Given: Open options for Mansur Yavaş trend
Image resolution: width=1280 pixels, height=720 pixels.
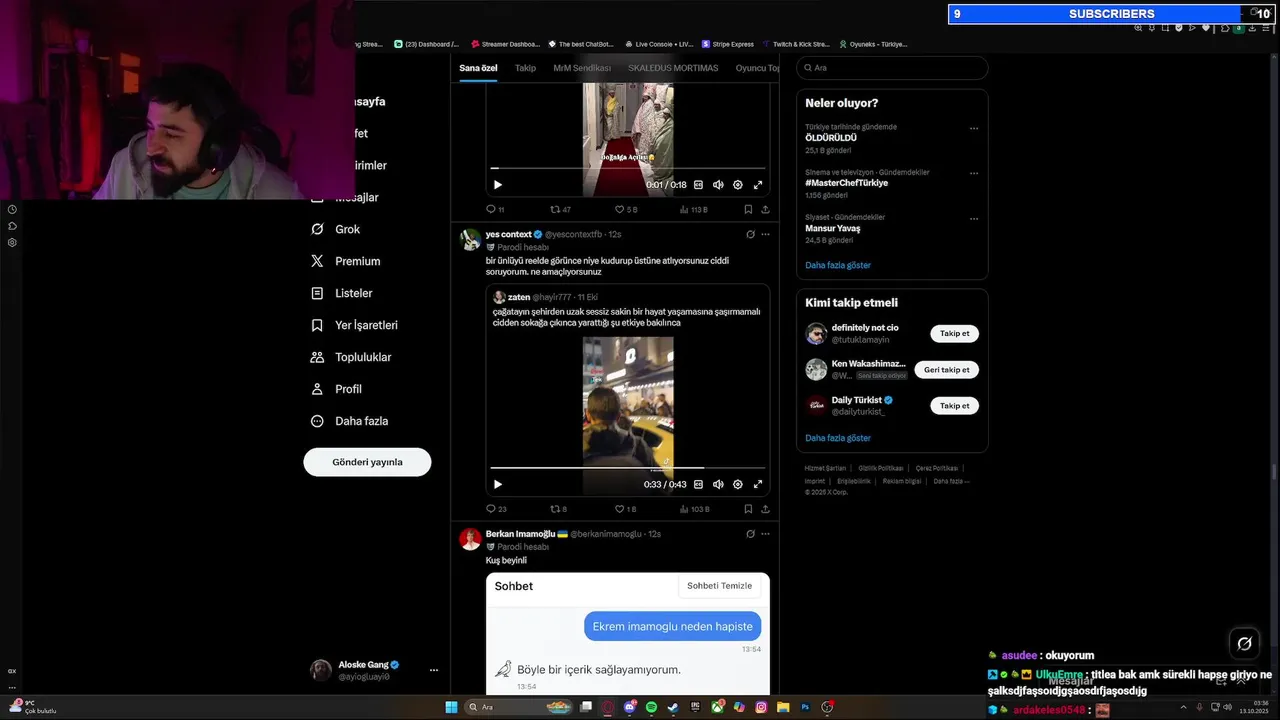Looking at the screenshot, I should [x=974, y=218].
